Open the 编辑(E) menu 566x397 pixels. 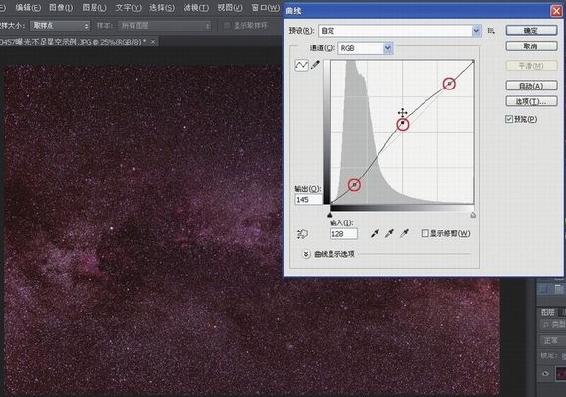[28, 7]
